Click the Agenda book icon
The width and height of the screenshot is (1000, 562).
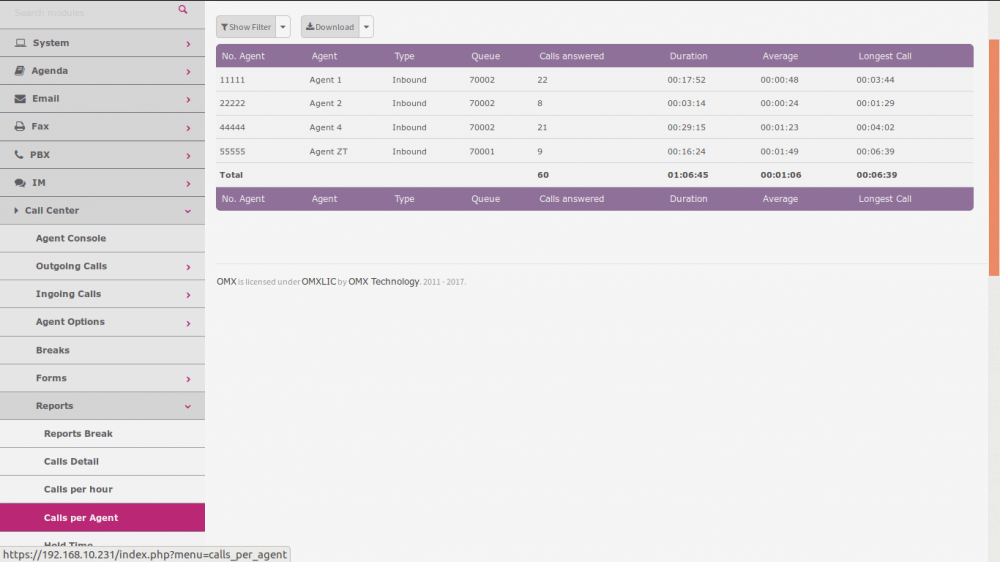point(21,71)
